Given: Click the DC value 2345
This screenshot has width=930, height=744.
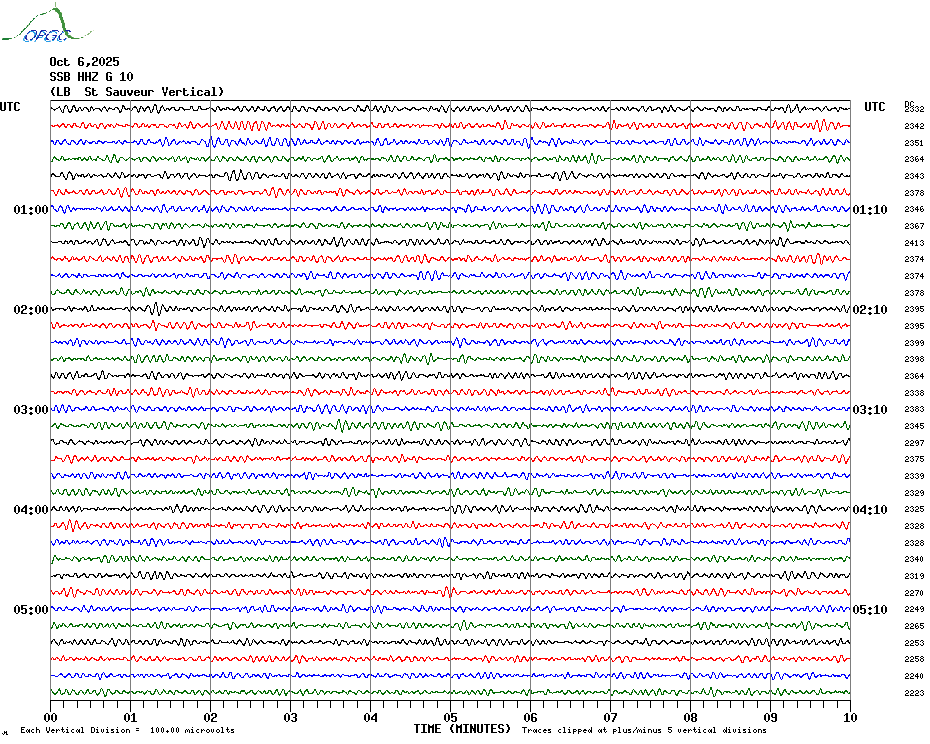Looking at the screenshot, I should (x=914, y=426).
